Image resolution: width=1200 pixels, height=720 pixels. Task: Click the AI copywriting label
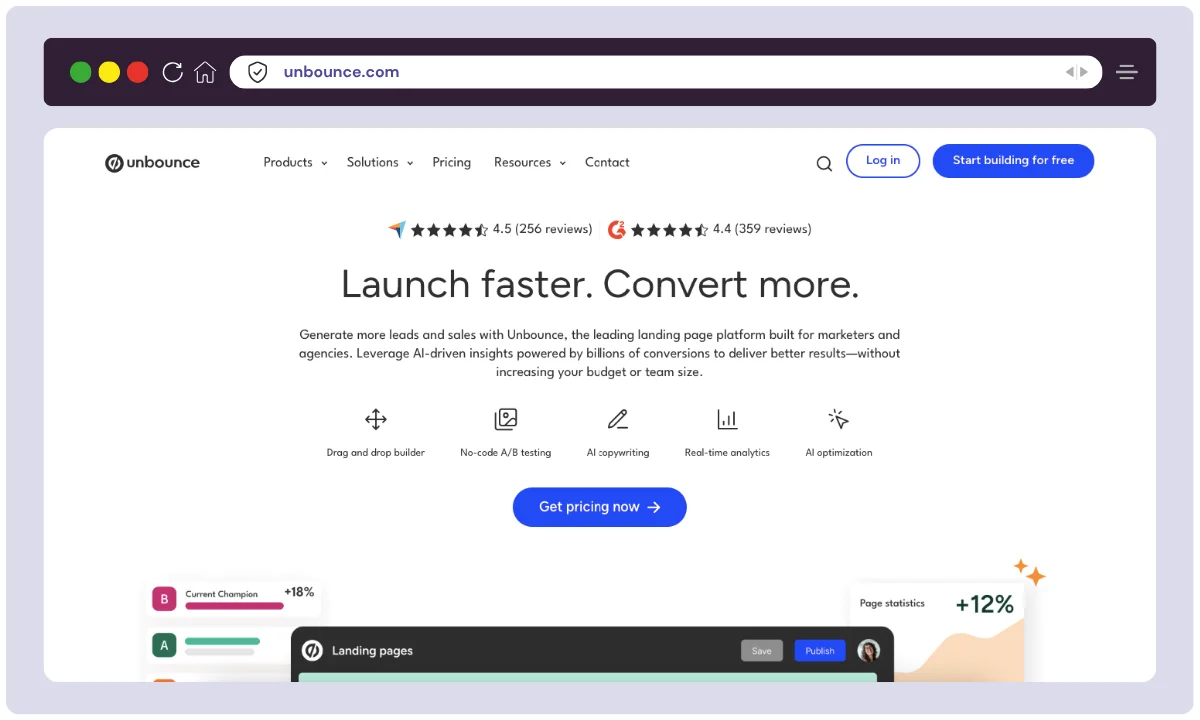[618, 453]
